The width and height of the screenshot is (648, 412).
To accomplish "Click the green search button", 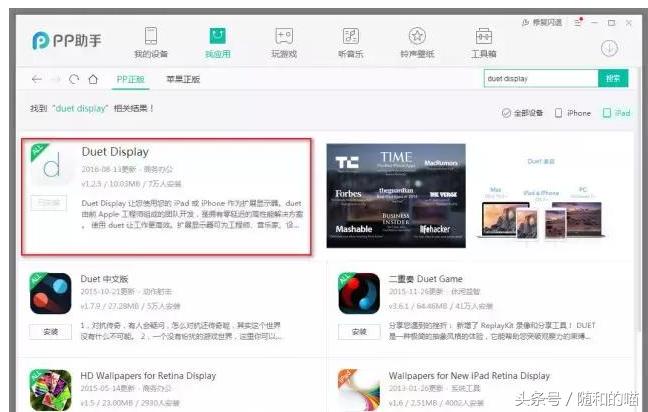I will (x=613, y=79).
